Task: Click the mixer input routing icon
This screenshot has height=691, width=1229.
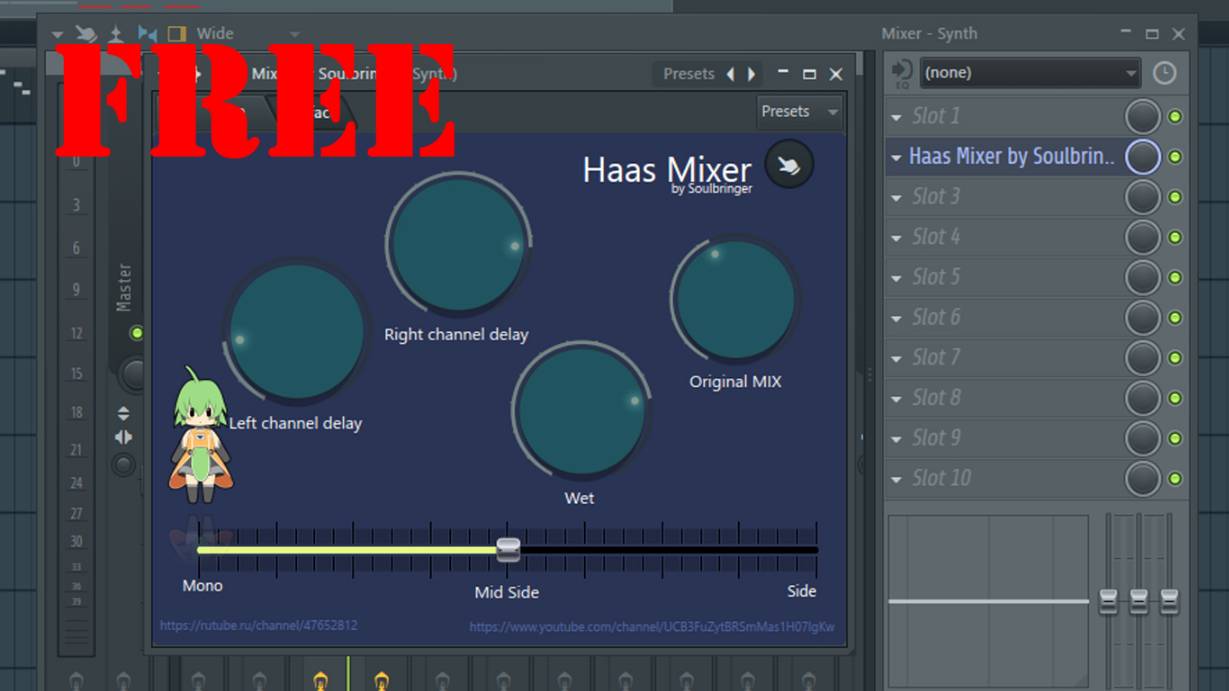Action: tap(902, 72)
